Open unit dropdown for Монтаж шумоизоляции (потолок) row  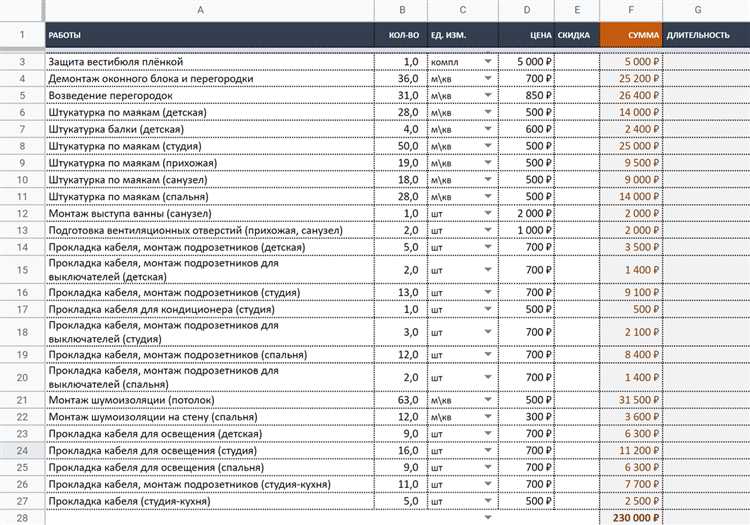[488, 400]
